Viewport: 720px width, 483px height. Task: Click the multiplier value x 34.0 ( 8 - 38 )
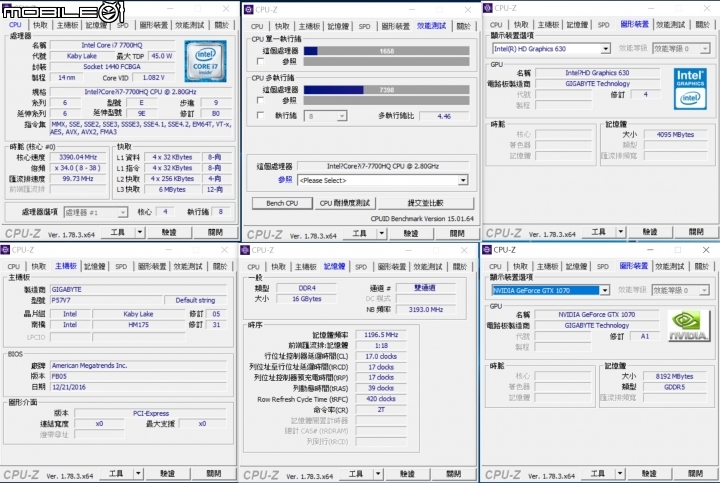pyautogui.click(x=78, y=168)
